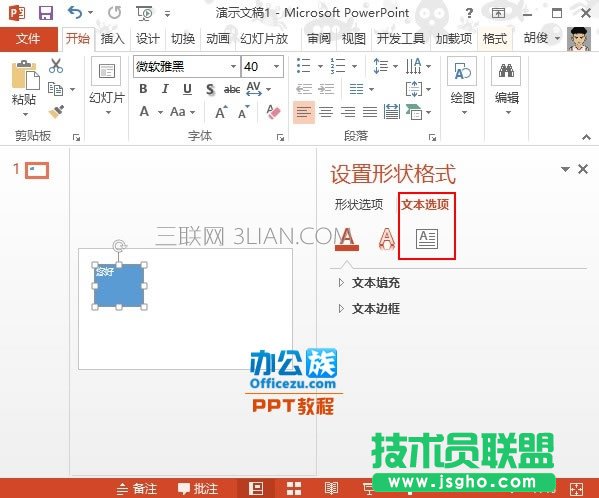Click the Paste clipboard icon
The image size is (599, 498).
25,75
